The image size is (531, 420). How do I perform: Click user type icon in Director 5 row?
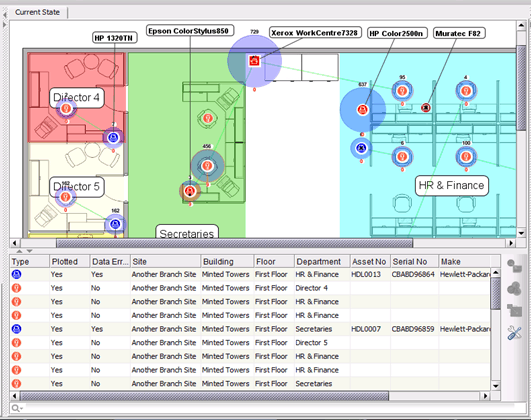coord(16,342)
